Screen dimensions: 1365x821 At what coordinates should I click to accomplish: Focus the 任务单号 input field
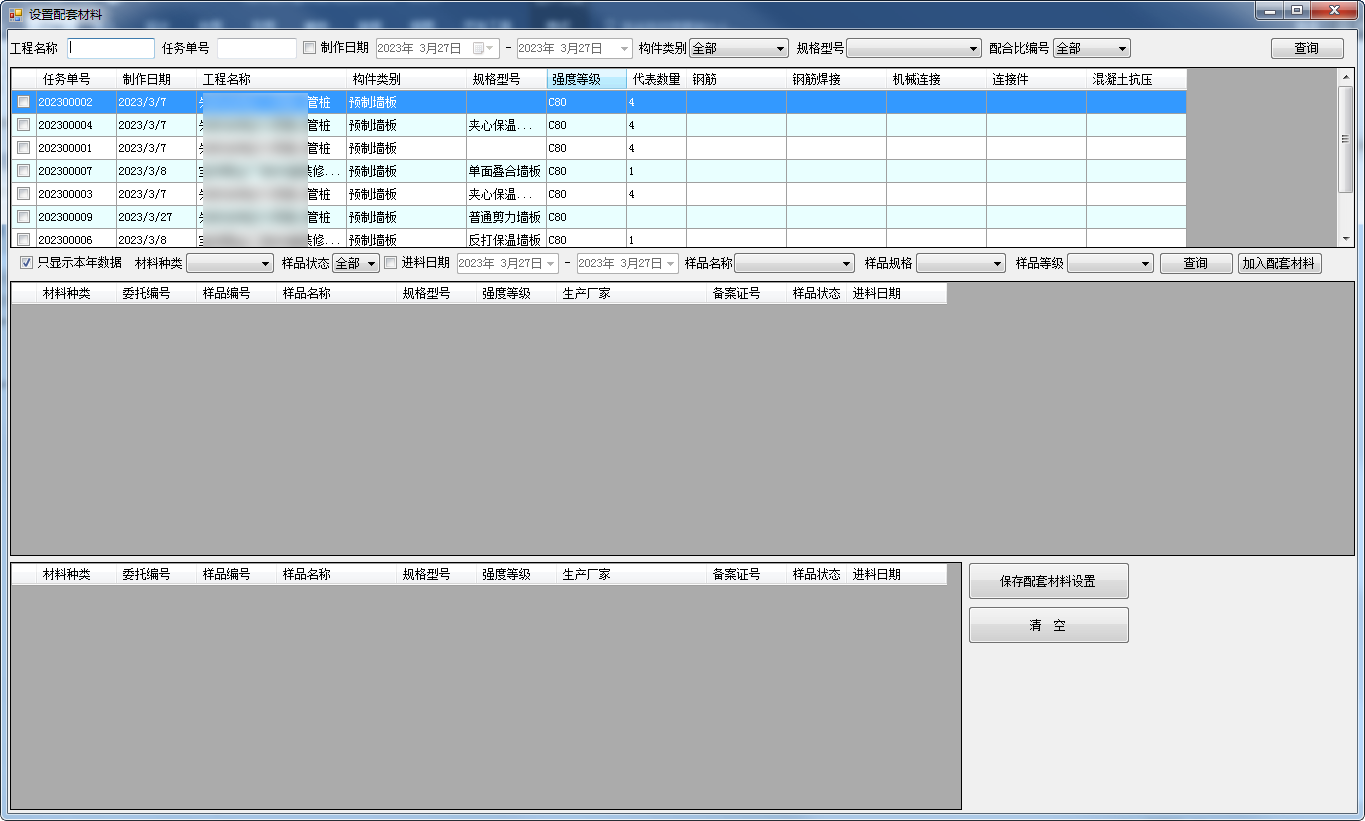(257, 48)
